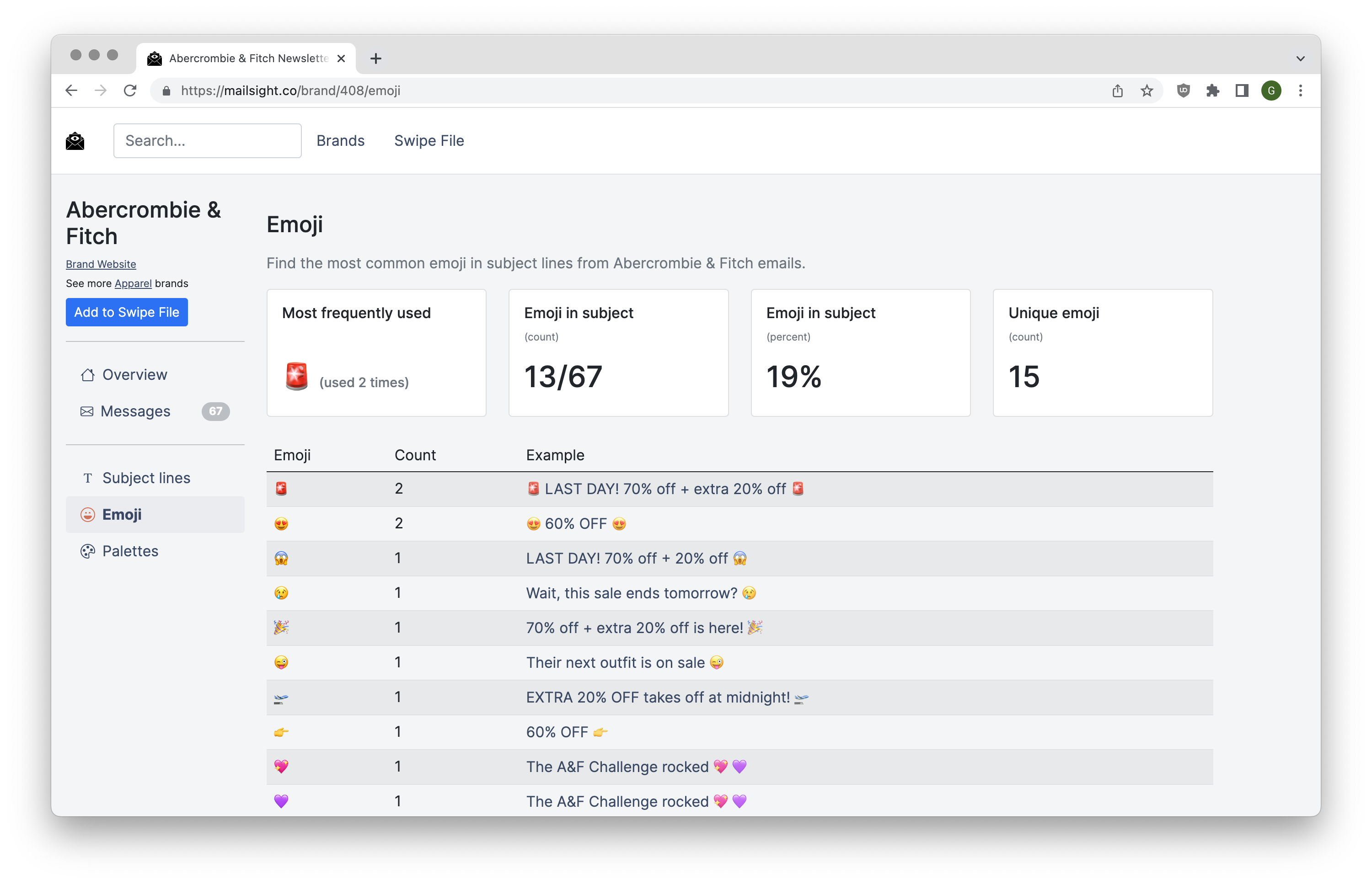Click the airplane emoji in Emoji column

(281, 698)
